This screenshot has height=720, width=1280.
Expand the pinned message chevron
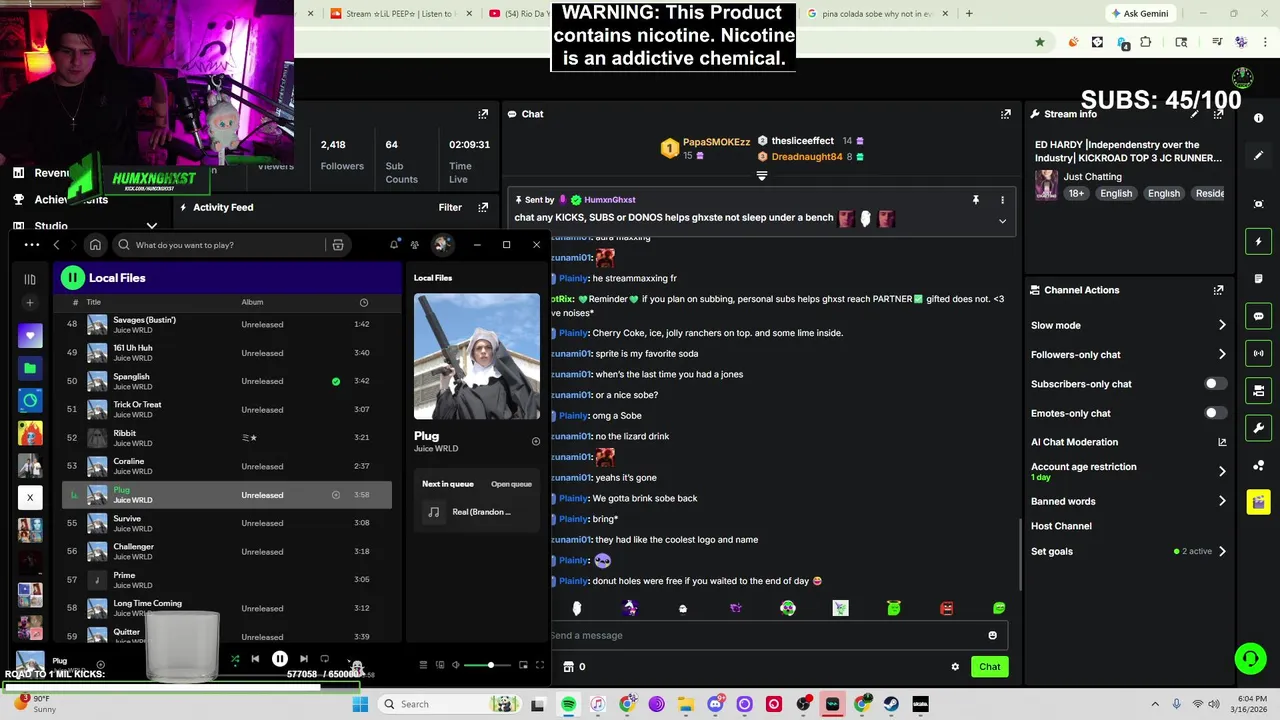click(1002, 221)
